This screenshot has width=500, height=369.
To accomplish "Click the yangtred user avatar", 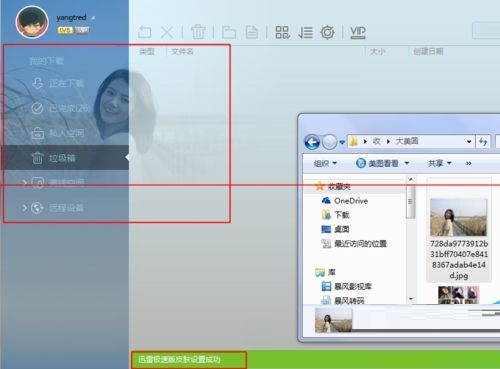I will coord(32,22).
